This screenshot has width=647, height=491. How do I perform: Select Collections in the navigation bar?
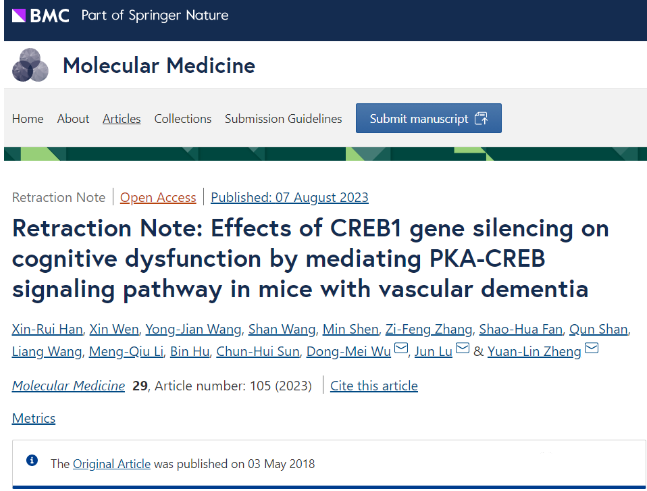pos(182,119)
